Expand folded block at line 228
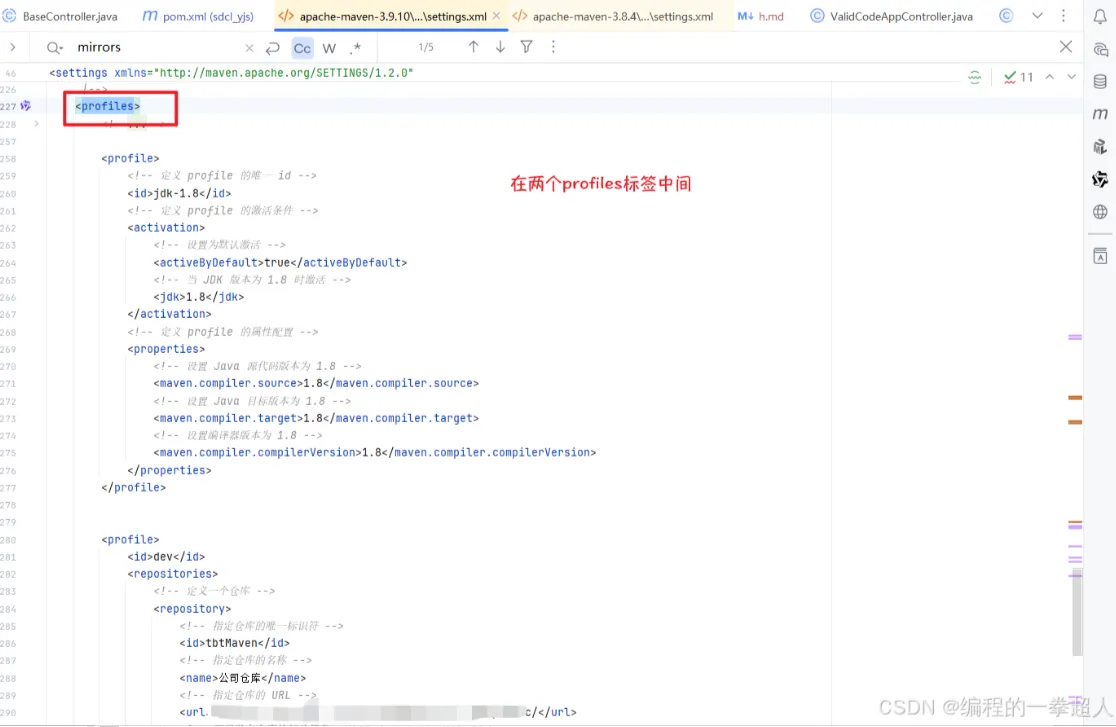 tap(36, 124)
